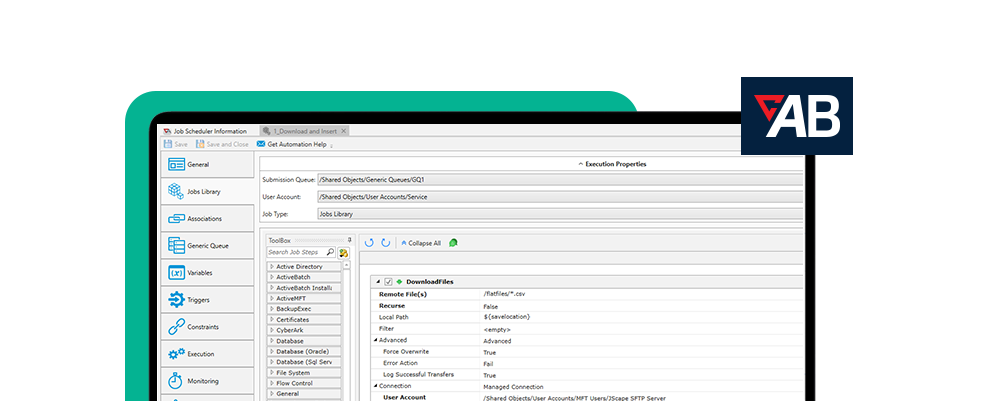989x401 pixels.
Task: Click the Error Action value Fail
Action: [x=488, y=364]
